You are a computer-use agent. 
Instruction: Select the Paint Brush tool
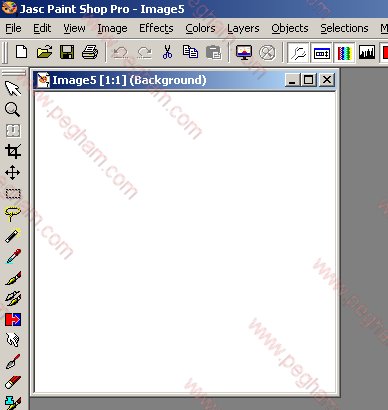point(13,278)
